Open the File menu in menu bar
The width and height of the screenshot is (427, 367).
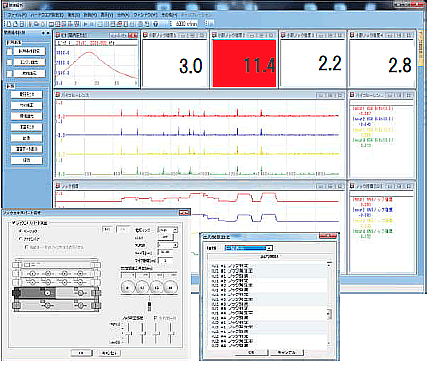click(17, 15)
